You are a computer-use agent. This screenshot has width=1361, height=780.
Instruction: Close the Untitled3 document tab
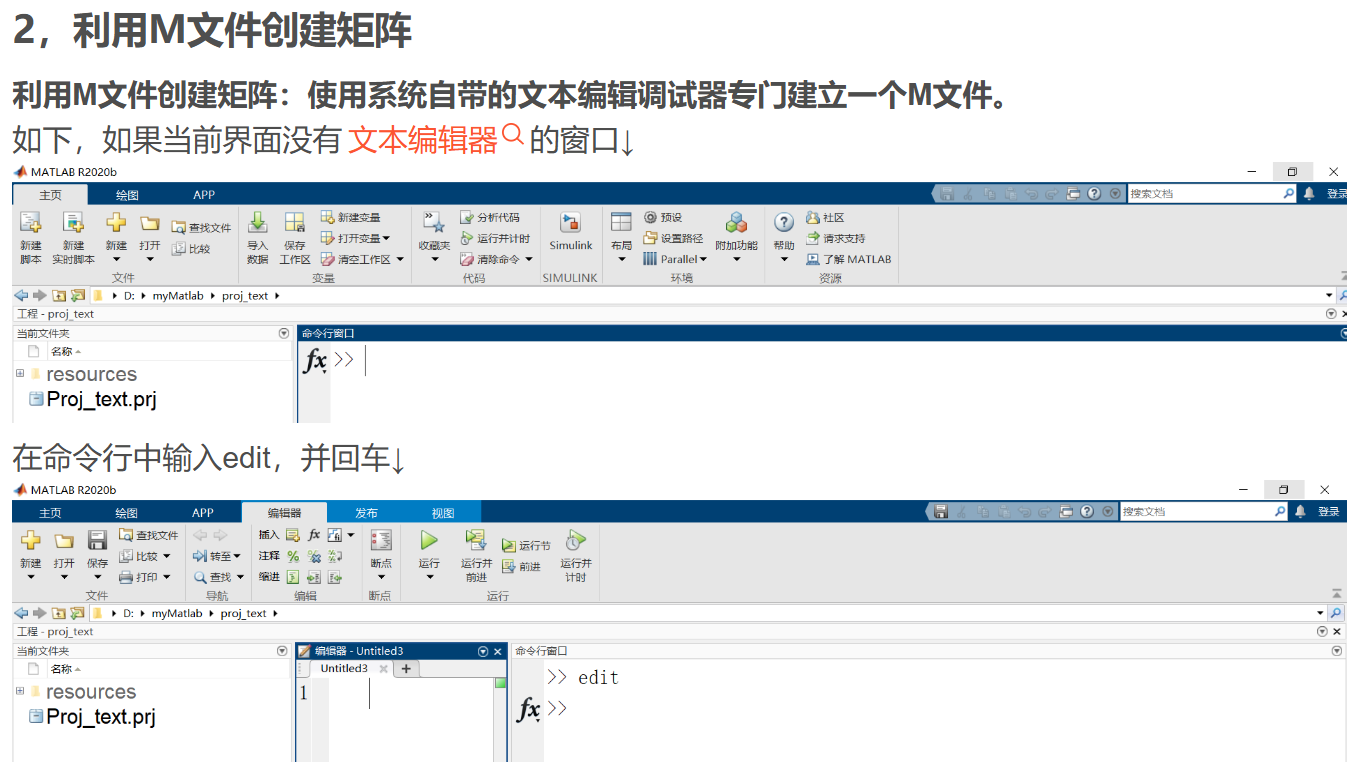point(384,669)
